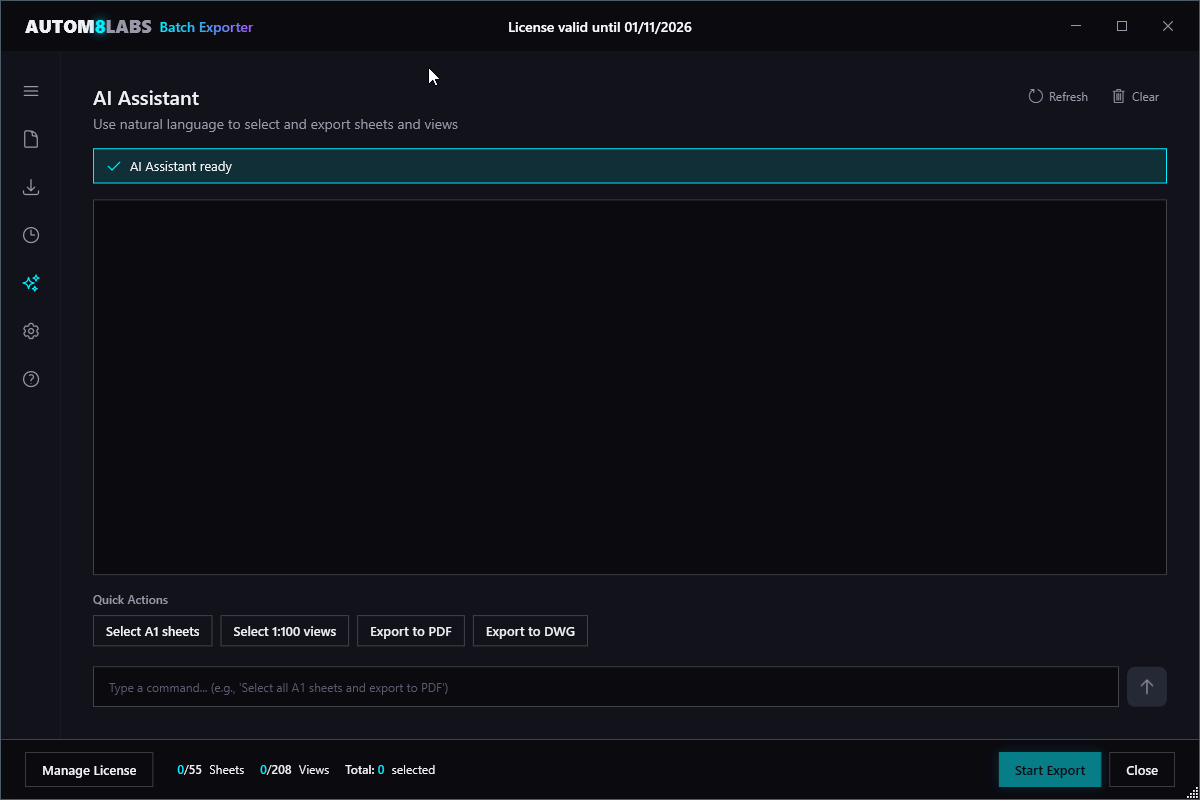Start the export with the Start Export button
1200x800 pixels.
1049,769
